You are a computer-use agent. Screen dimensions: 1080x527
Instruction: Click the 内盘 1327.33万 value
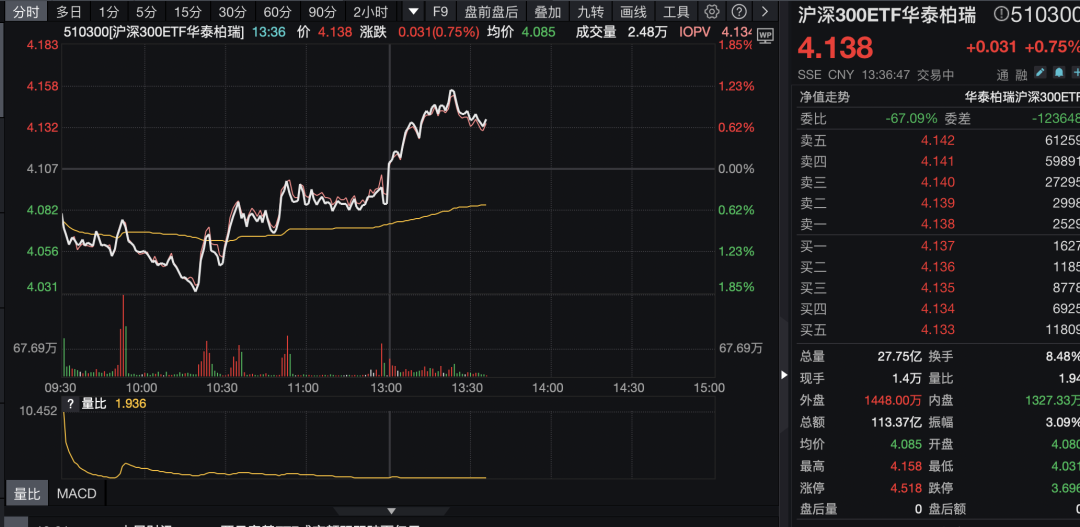(1050, 400)
